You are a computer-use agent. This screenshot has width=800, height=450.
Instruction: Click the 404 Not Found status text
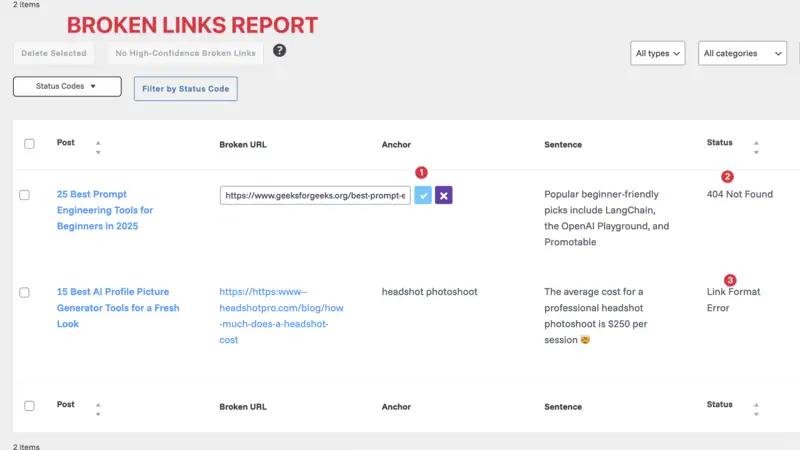[x=739, y=194]
